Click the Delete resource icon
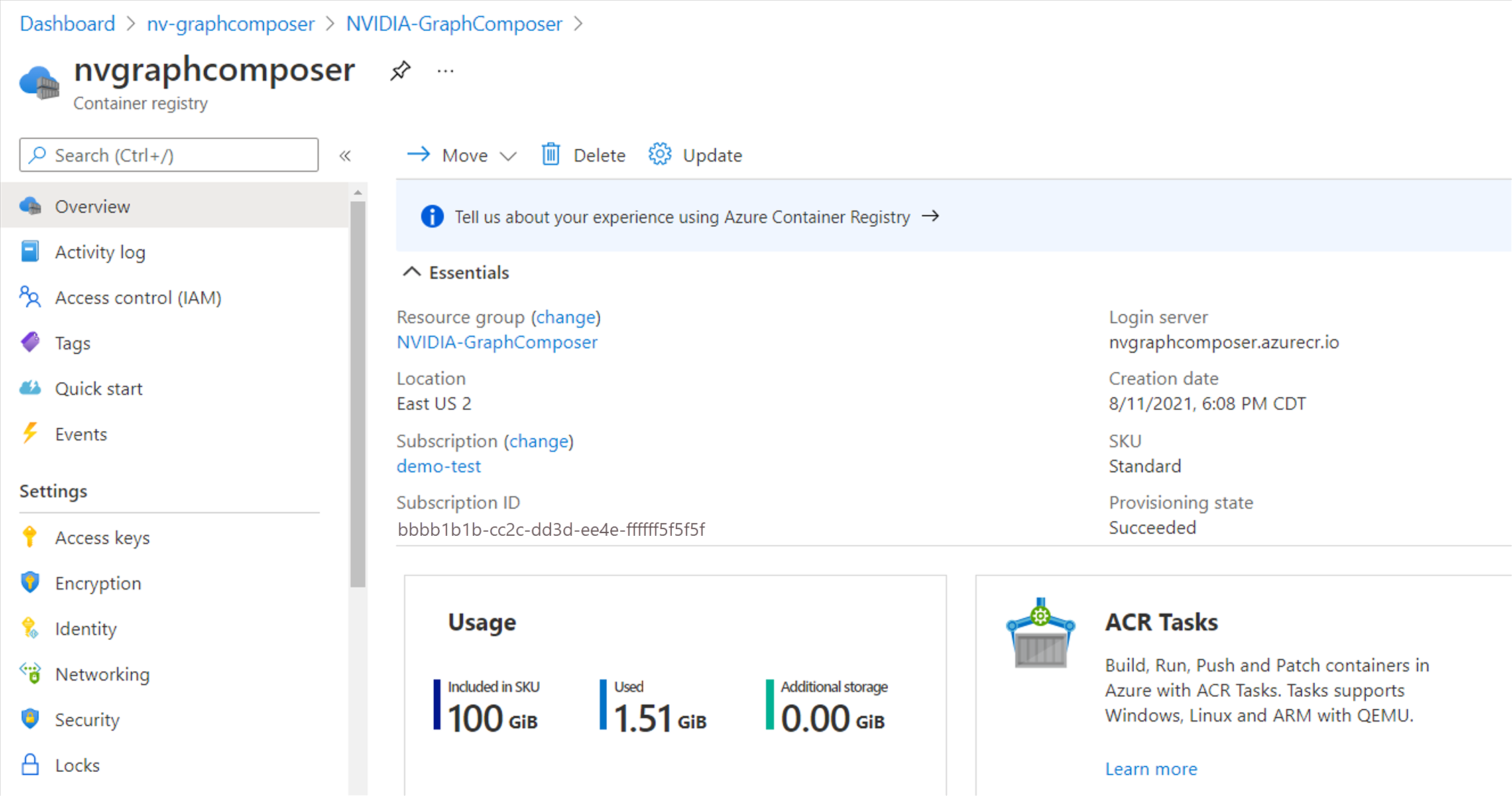 pyautogui.click(x=548, y=155)
